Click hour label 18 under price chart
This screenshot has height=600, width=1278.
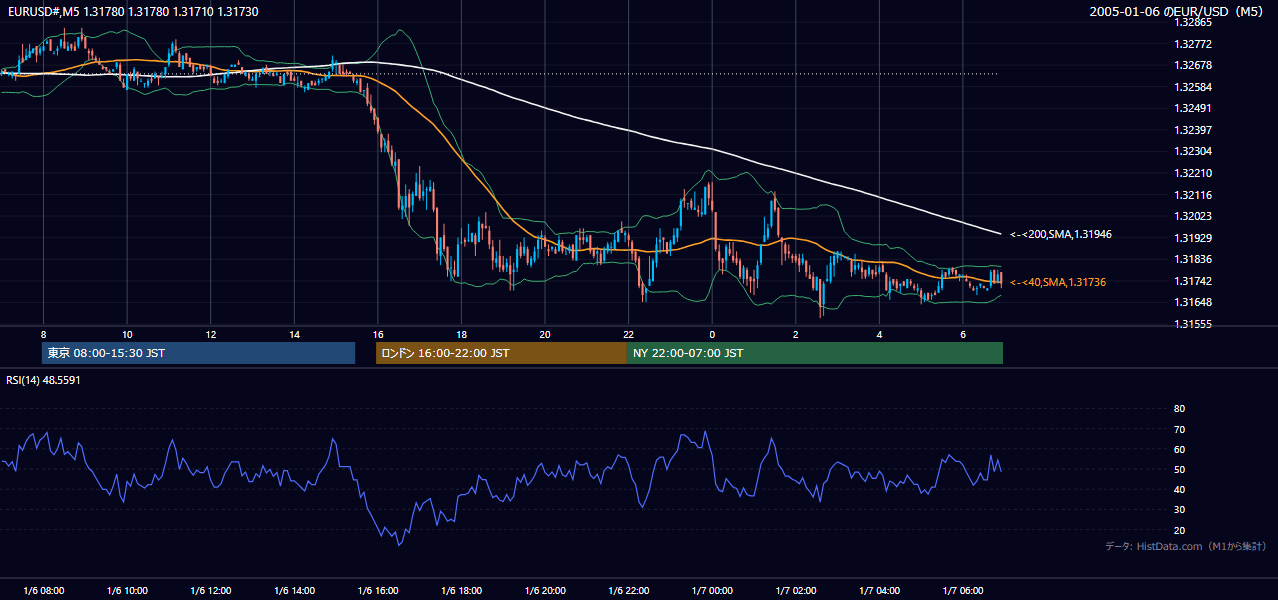pos(461,333)
